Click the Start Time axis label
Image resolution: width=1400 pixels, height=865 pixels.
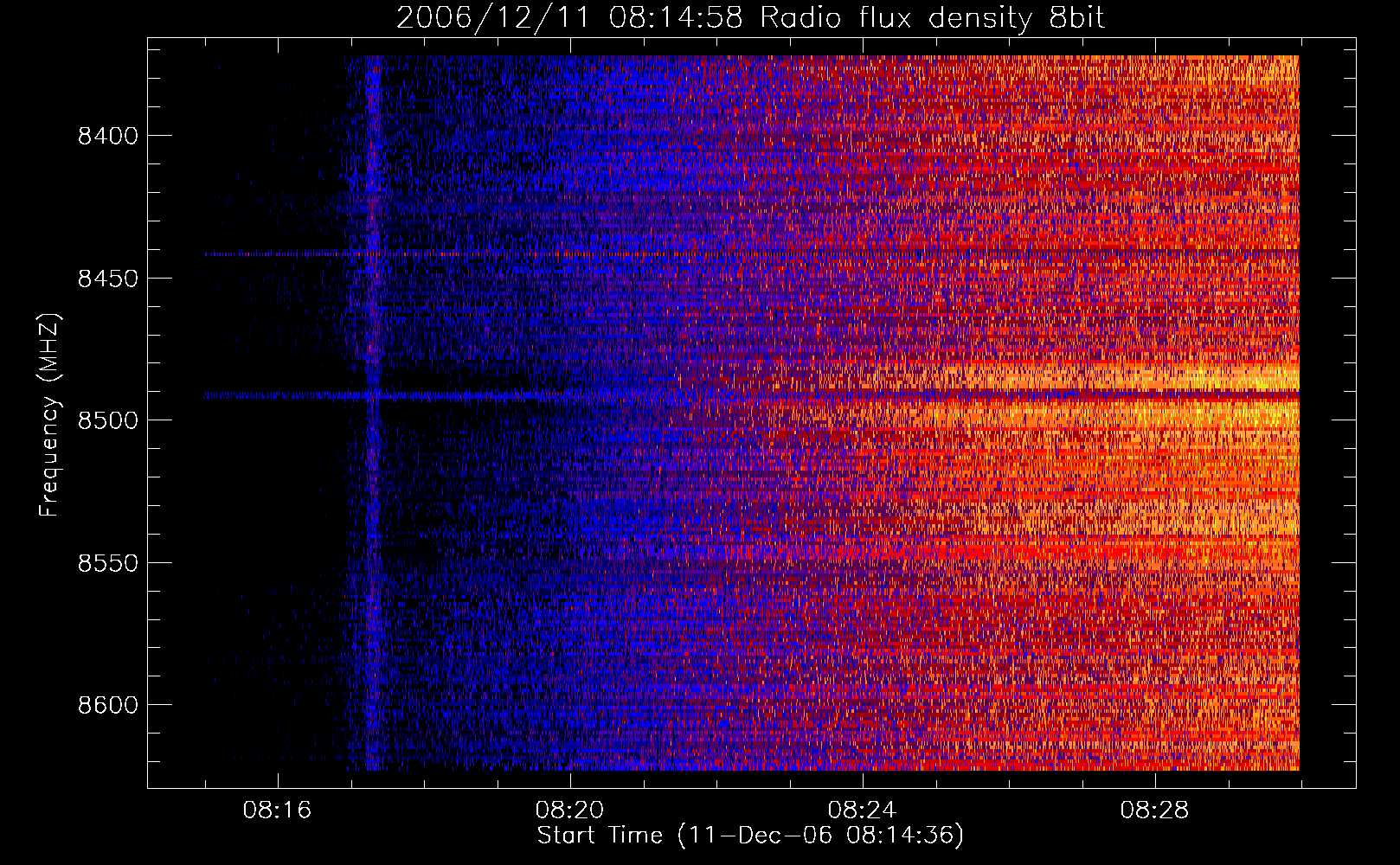pos(750,836)
